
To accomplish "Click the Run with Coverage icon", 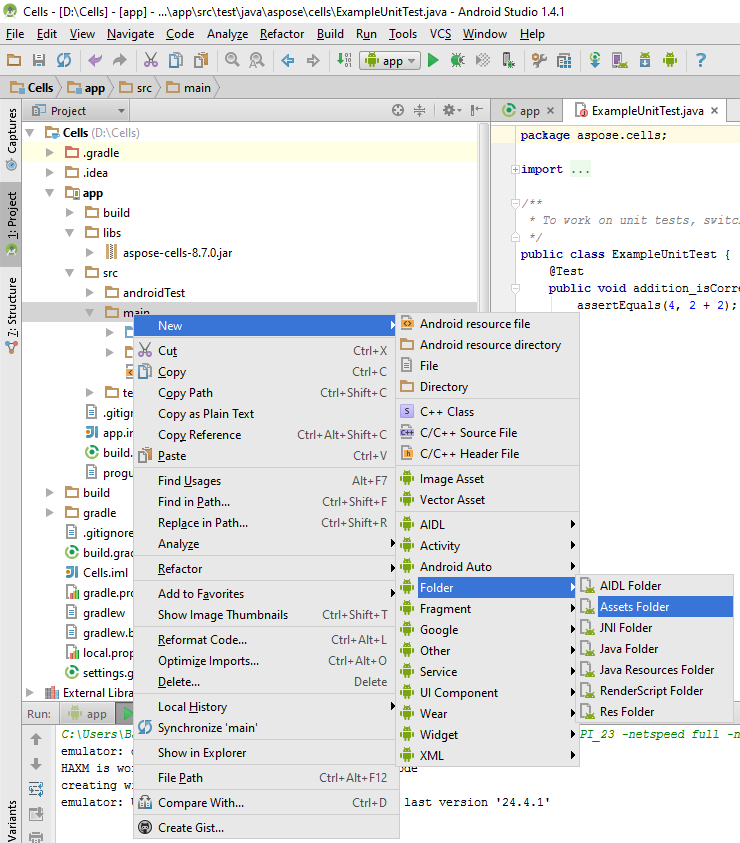I will click(x=483, y=60).
